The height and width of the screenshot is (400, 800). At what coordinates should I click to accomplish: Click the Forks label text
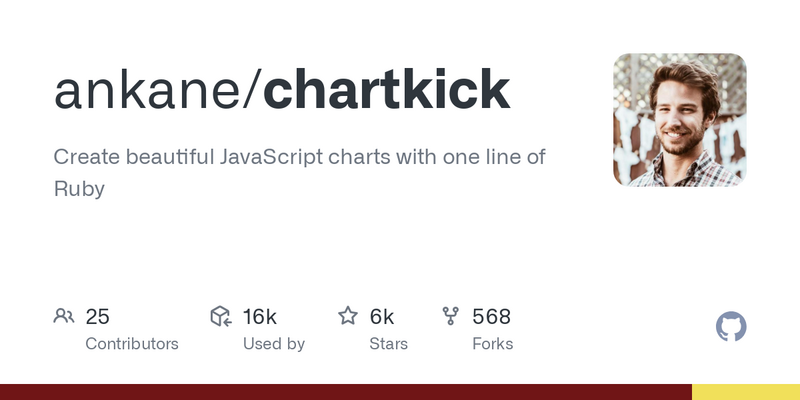[x=492, y=344]
